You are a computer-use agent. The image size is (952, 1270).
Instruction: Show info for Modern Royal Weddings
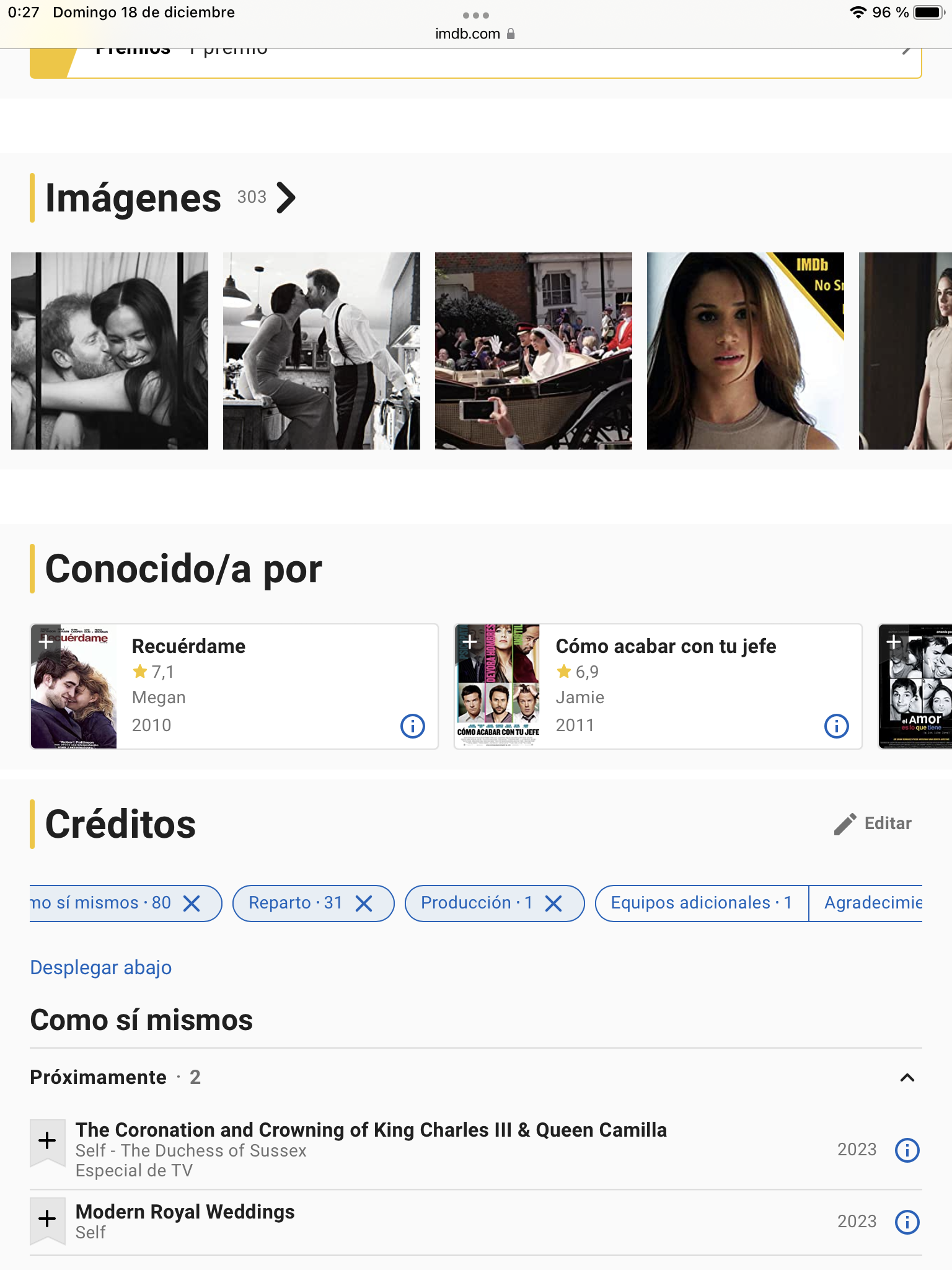907,1222
